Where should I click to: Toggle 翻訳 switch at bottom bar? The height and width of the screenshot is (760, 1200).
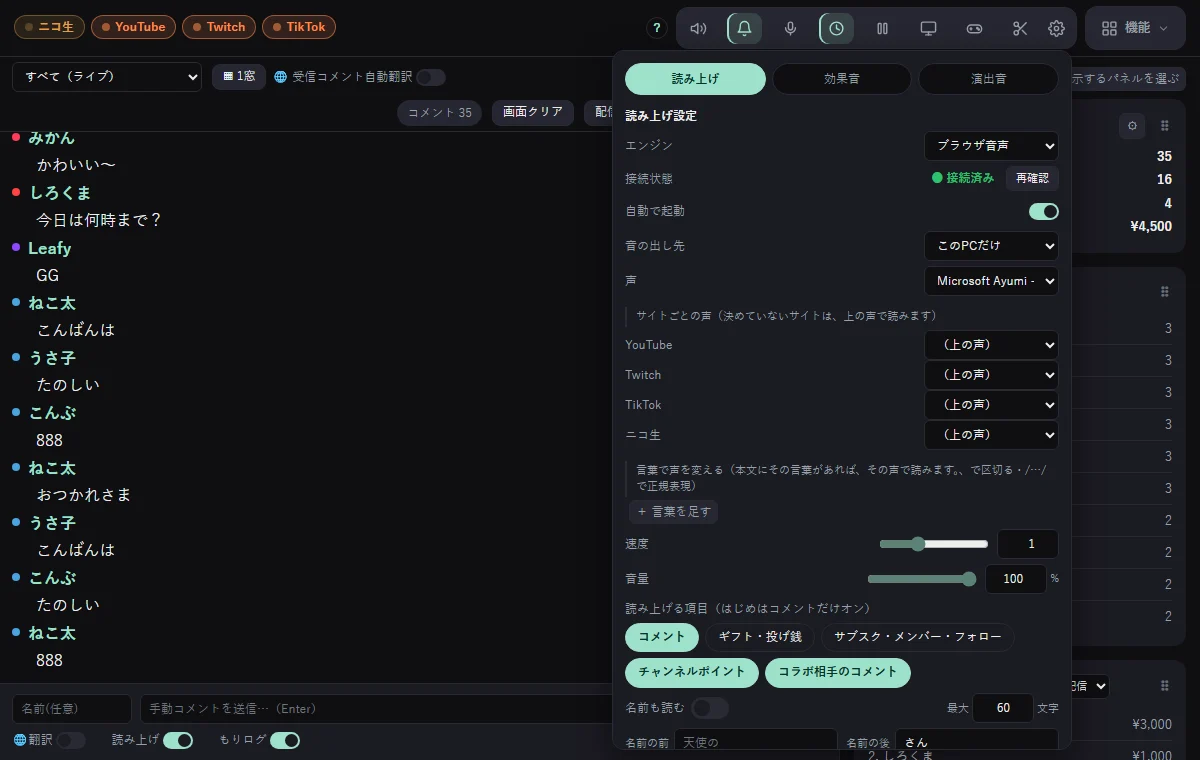coord(70,740)
